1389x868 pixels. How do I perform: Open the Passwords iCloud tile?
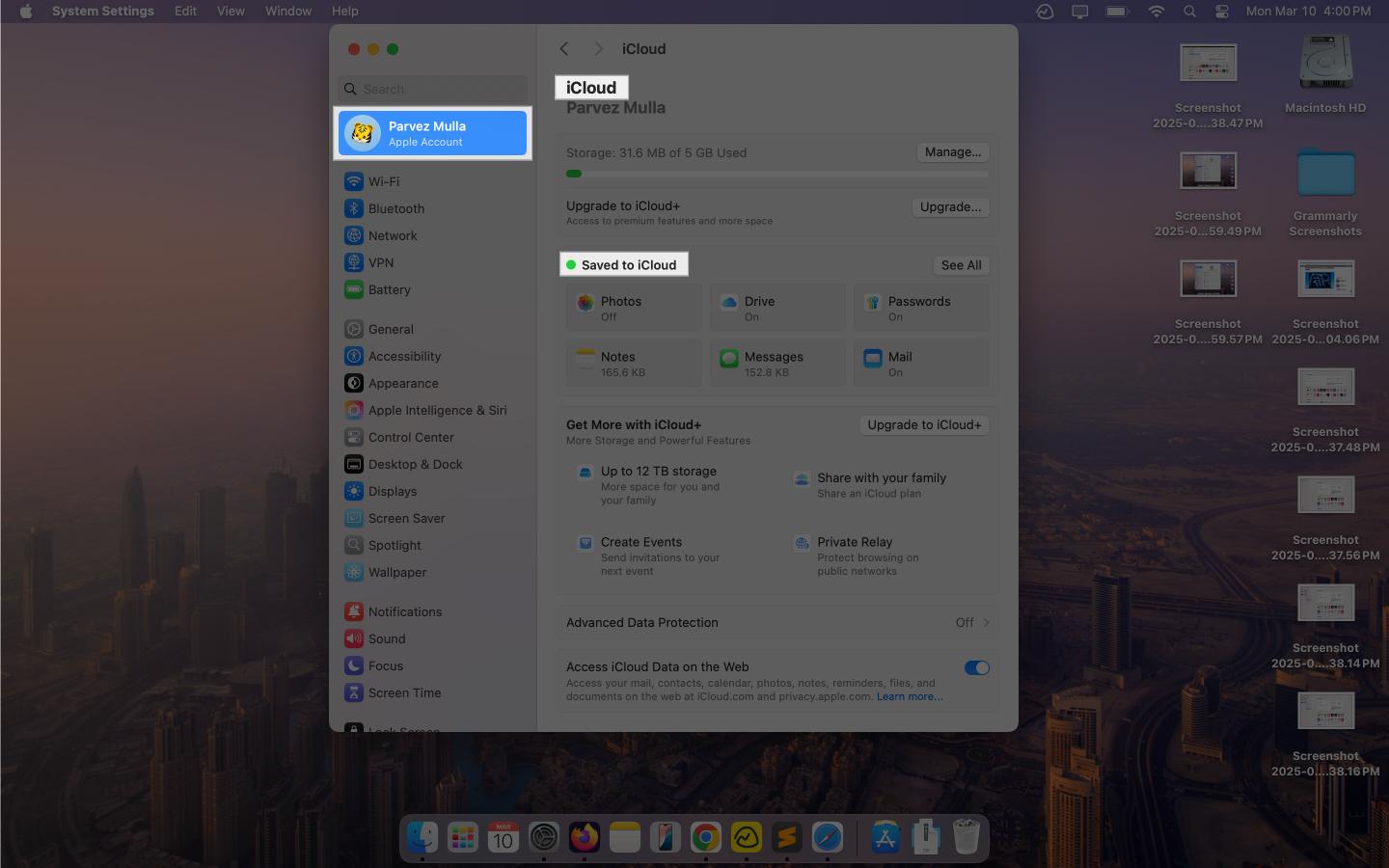pyautogui.click(x=921, y=308)
